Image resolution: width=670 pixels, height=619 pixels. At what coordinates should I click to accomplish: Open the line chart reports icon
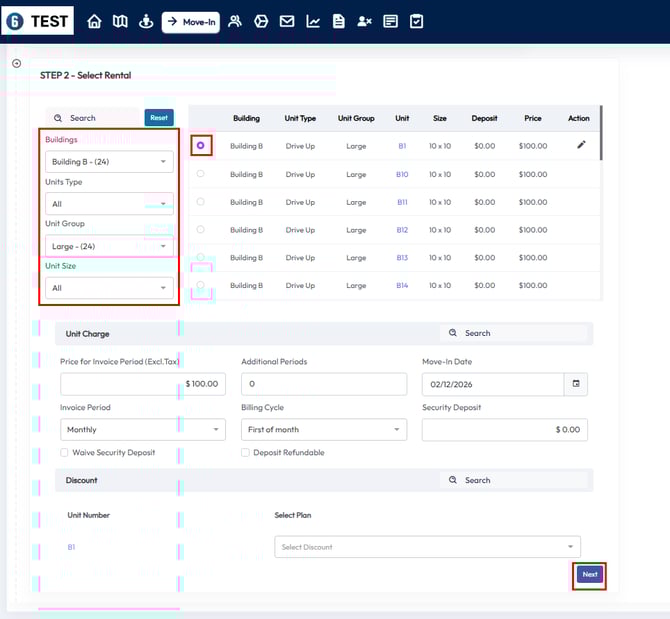click(313, 21)
